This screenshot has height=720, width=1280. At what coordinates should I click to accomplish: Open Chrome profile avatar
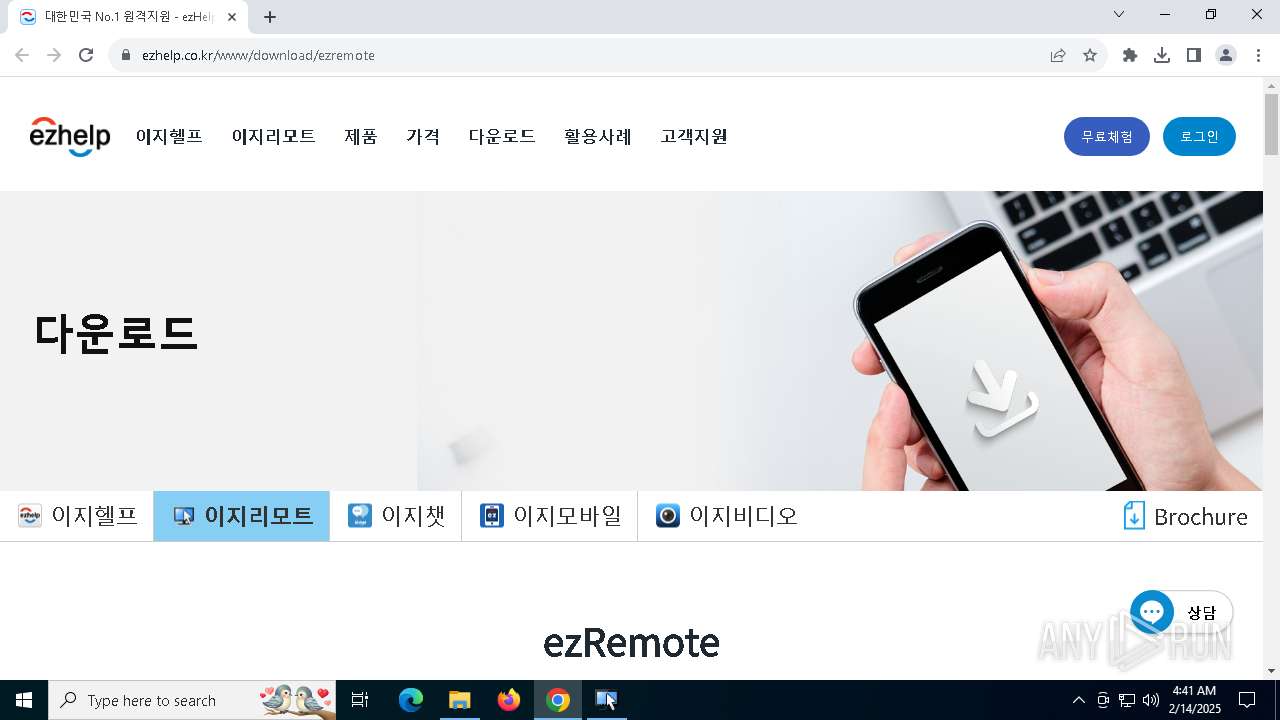[1226, 55]
